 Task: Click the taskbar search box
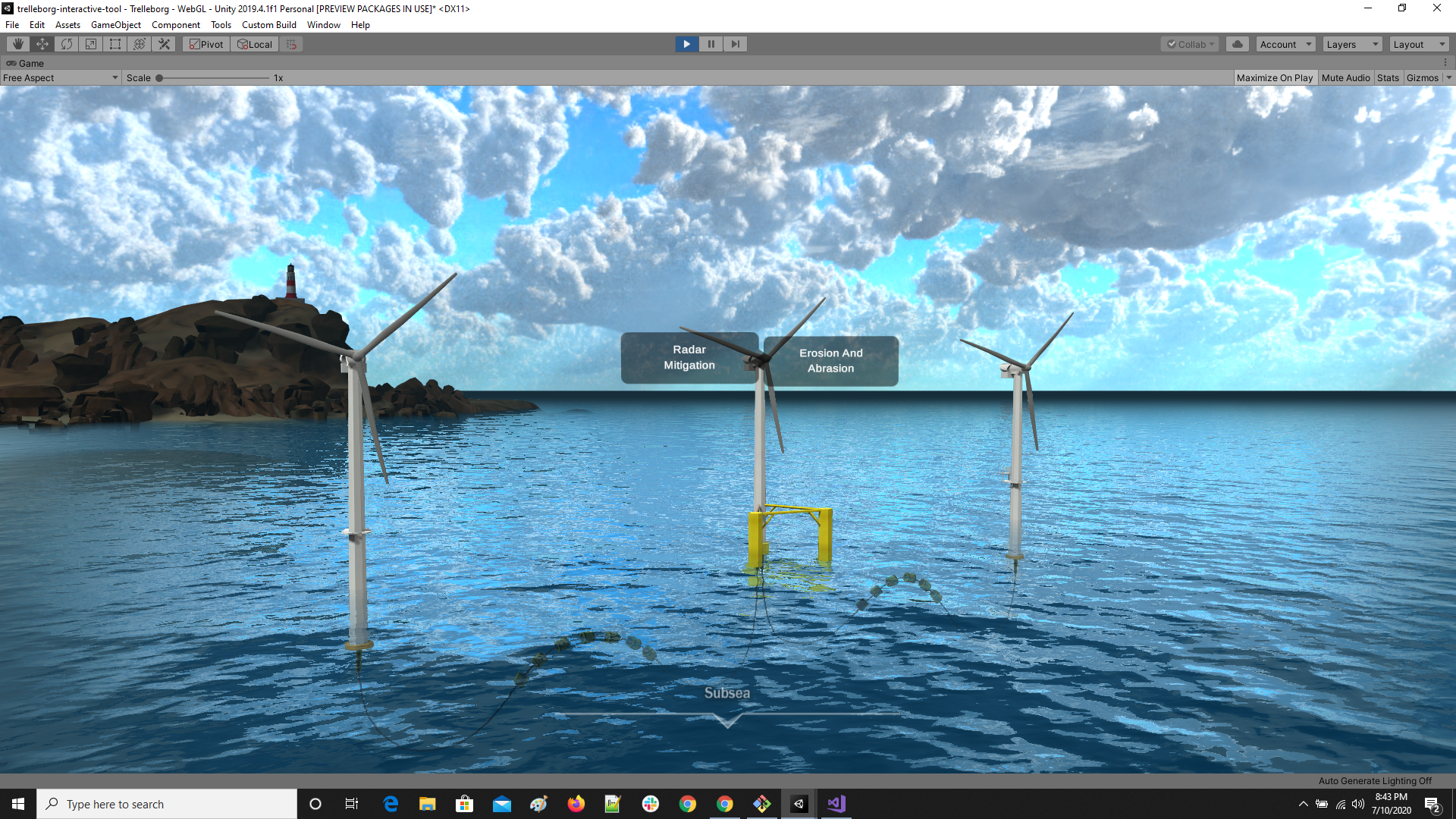click(167, 804)
